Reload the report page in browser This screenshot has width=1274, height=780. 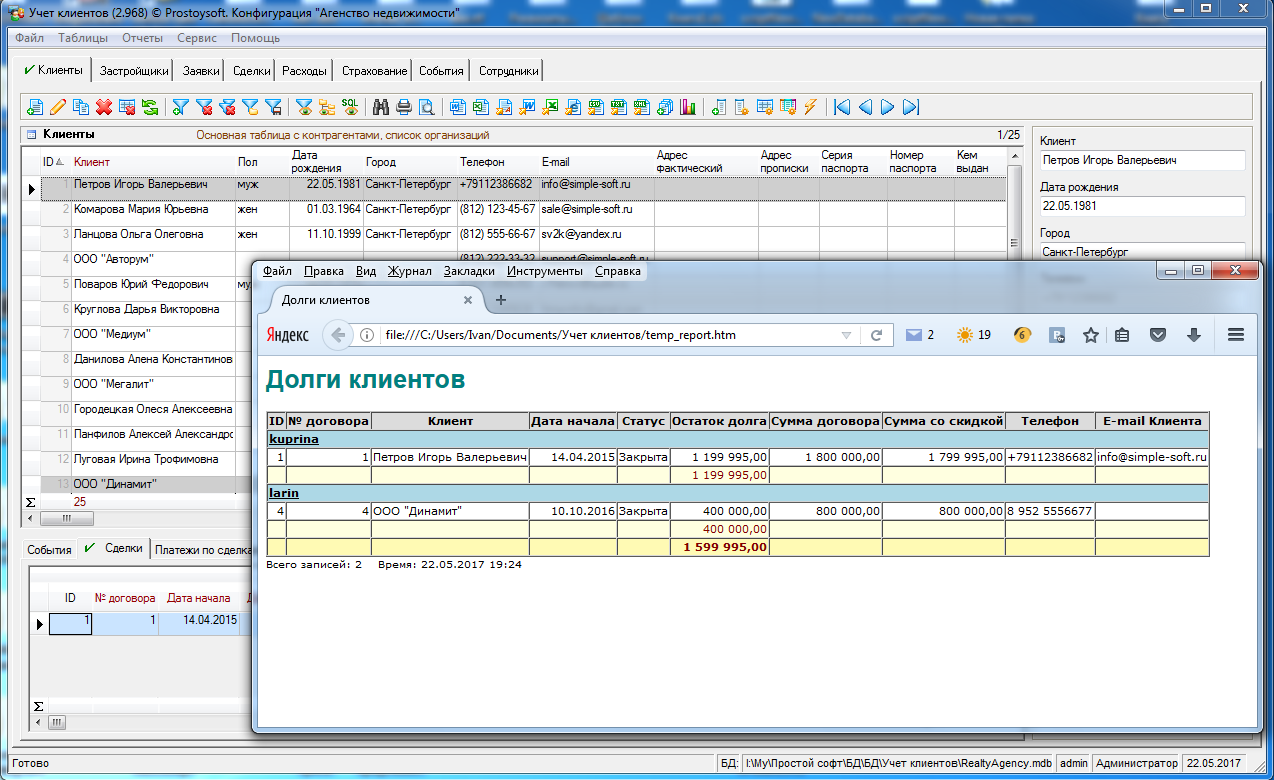click(x=876, y=335)
